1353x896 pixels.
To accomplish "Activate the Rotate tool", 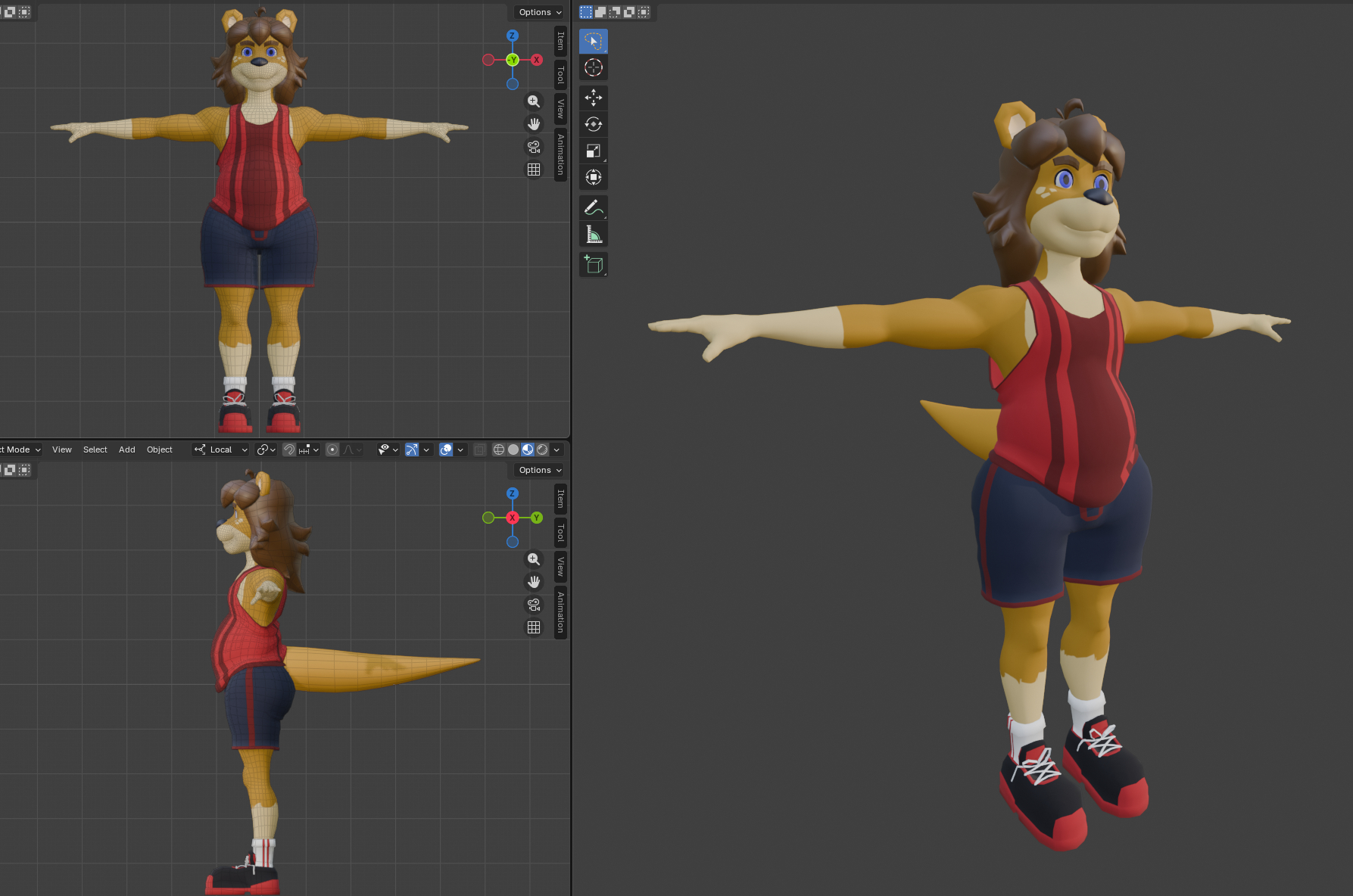I will (x=593, y=124).
